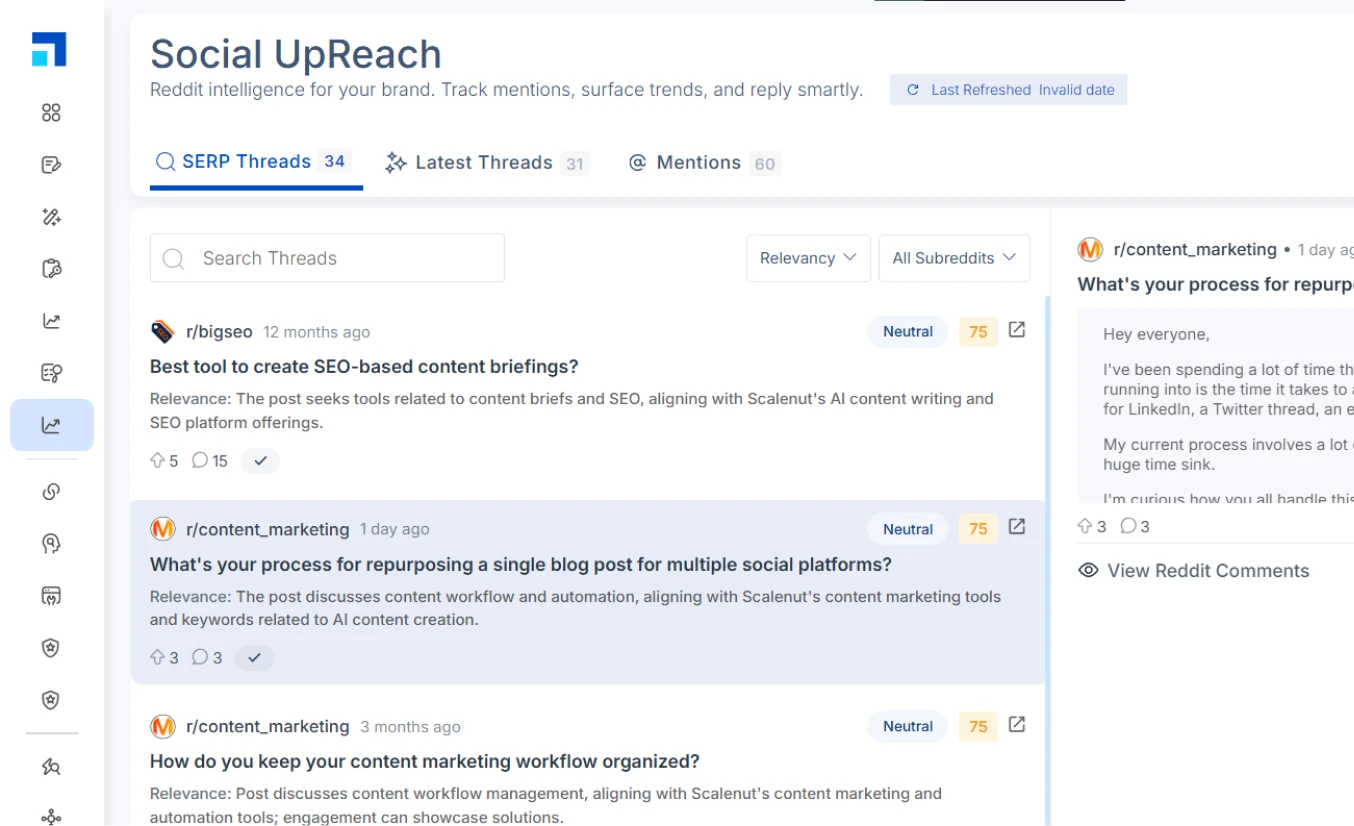Open the dashboard grid icon in sidebar
This screenshot has width=1354, height=826.
coord(51,113)
